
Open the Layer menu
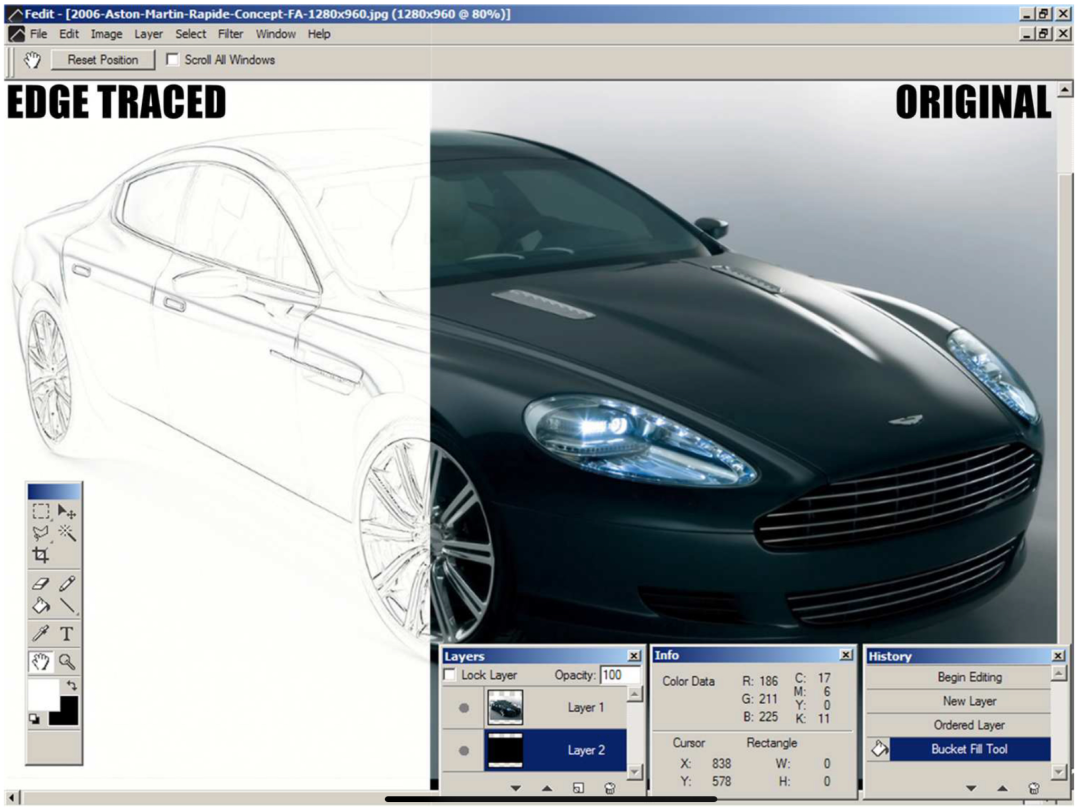tap(148, 34)
